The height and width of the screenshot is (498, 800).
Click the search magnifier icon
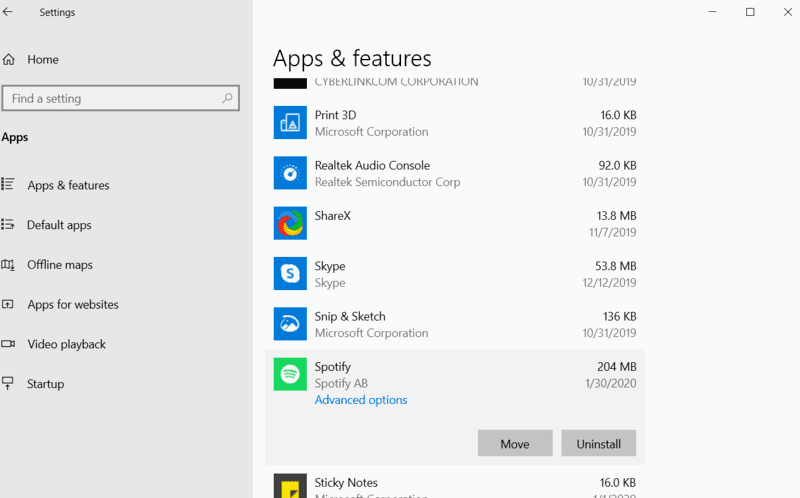click(227, 99)
